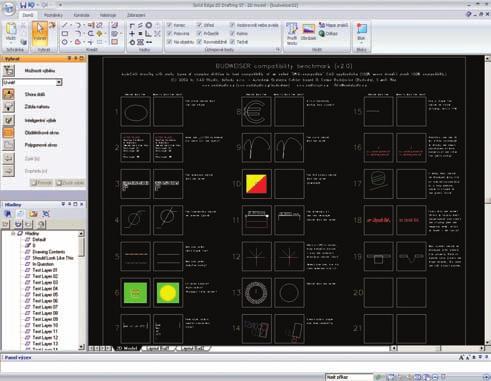
Task: Select the Vybrat arrow tool
Action: tap(40, 33)
